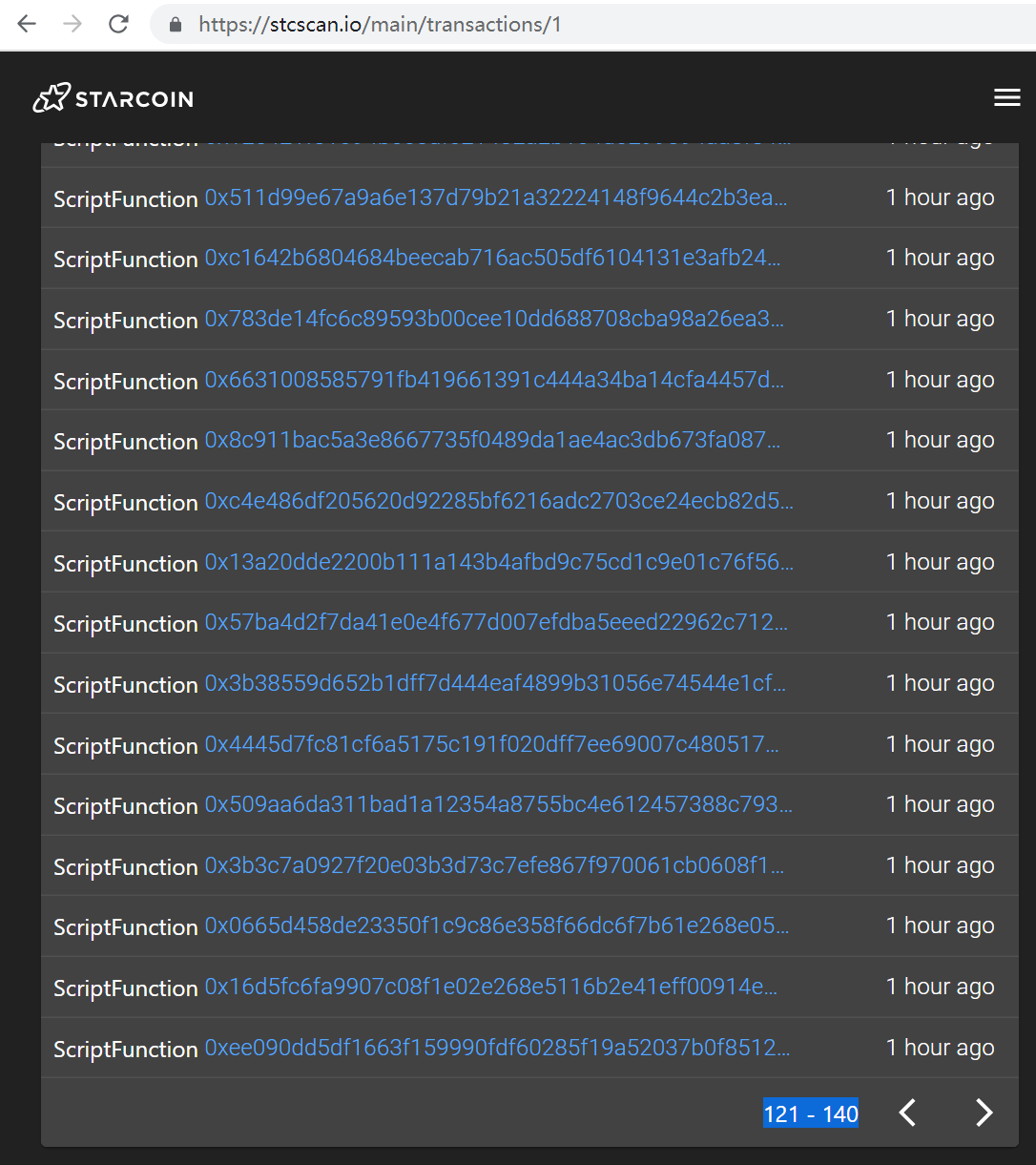Navigate back using the browser arrow
The width and height of the screenshot is (1036, 1165).
pos(26,24)
